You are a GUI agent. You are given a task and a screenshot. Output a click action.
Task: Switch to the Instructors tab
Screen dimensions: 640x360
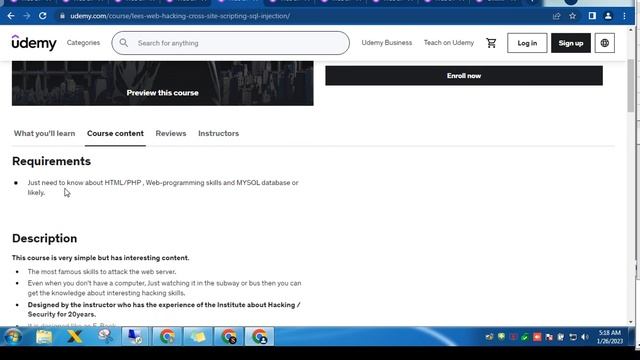[x=218, y=133]
